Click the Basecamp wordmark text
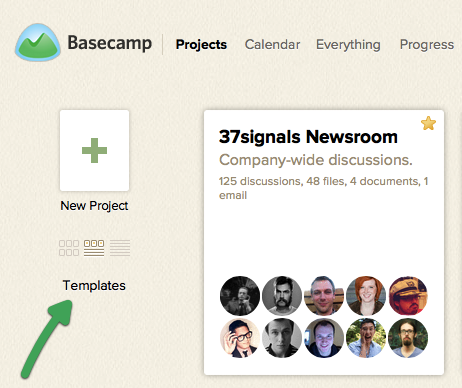 click(x=110, y=43)
